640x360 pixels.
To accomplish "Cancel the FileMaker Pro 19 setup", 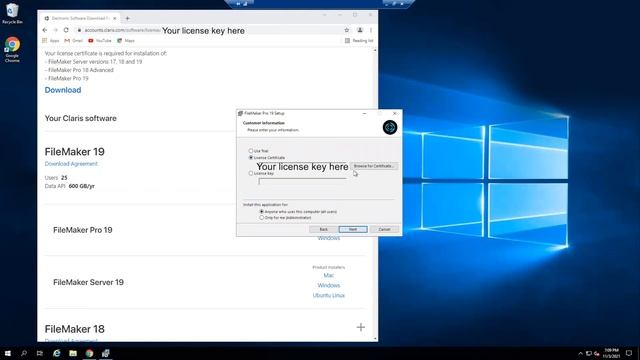I will 384,229.
